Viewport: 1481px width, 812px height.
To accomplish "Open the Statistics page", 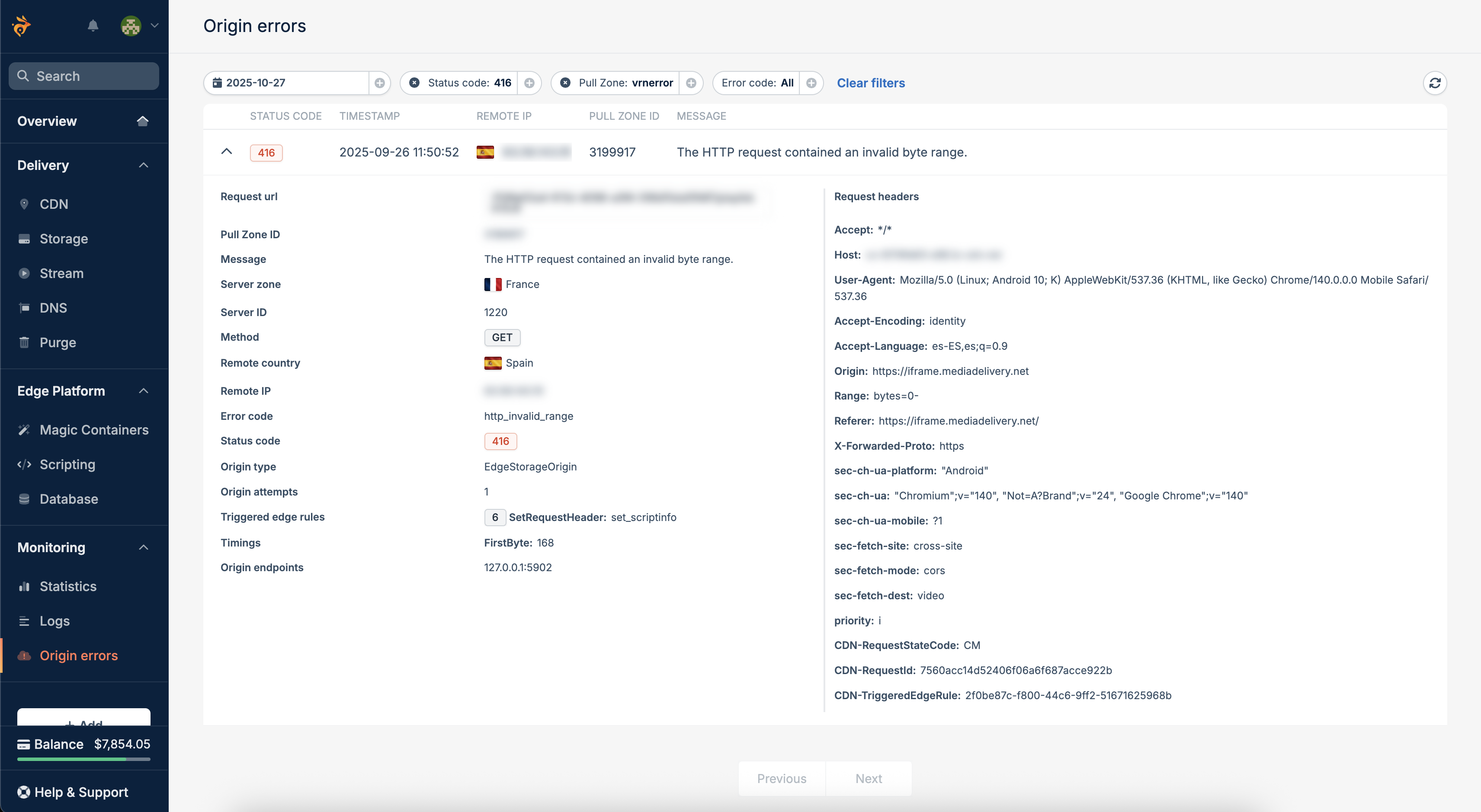I will tap(68, 586).
